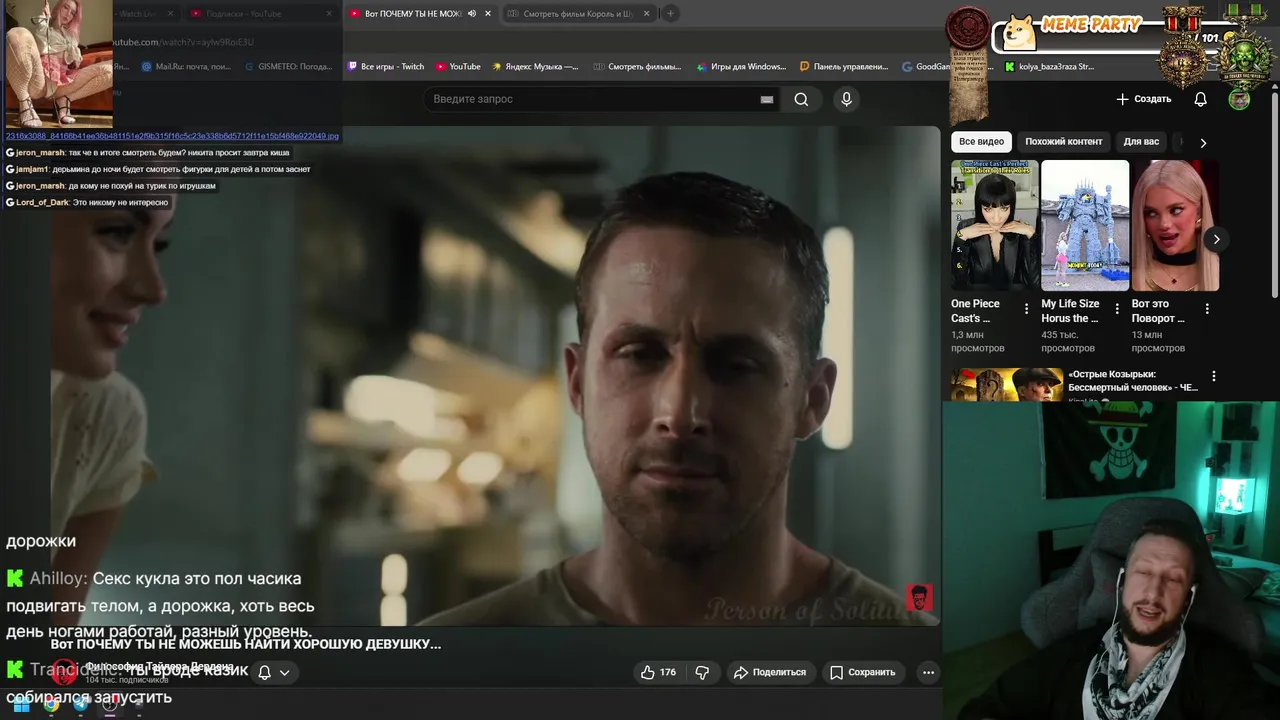Open the account avatar menu

click(x=1239, y=99)
